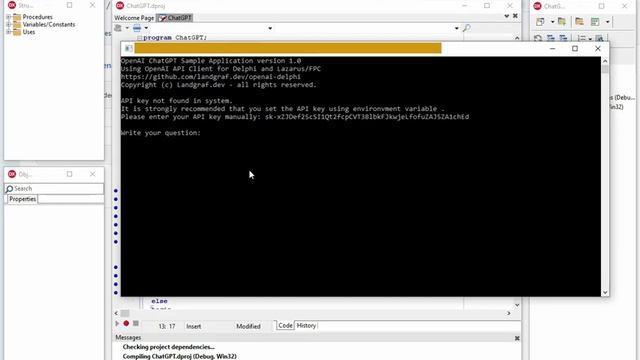Switch to the History view tab
This screenshot has width=640, height=360.
[x=306, y=326]
